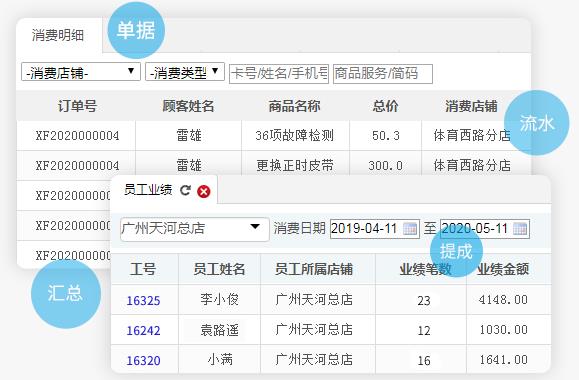Sort by 商品名称 column header
The image size is (579, 380).
(294, 106)
